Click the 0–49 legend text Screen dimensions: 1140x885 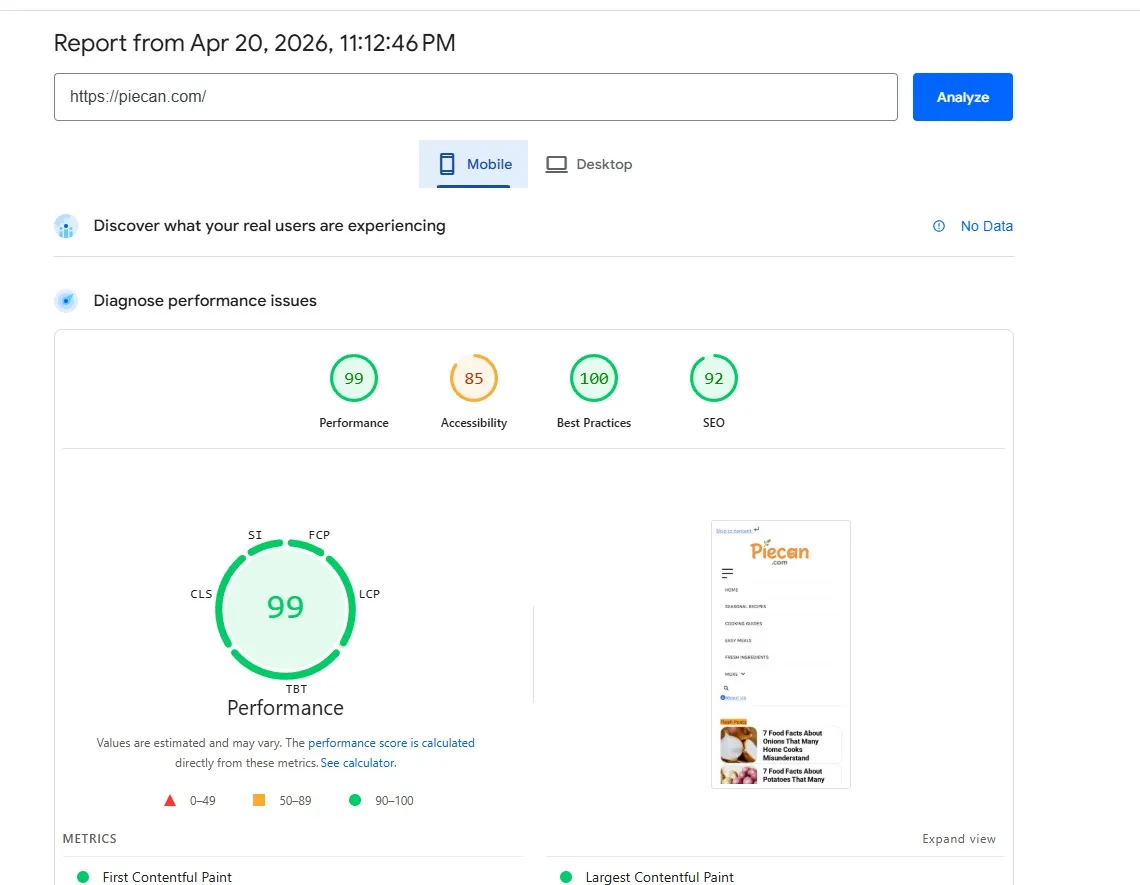[x=202, y=801]
